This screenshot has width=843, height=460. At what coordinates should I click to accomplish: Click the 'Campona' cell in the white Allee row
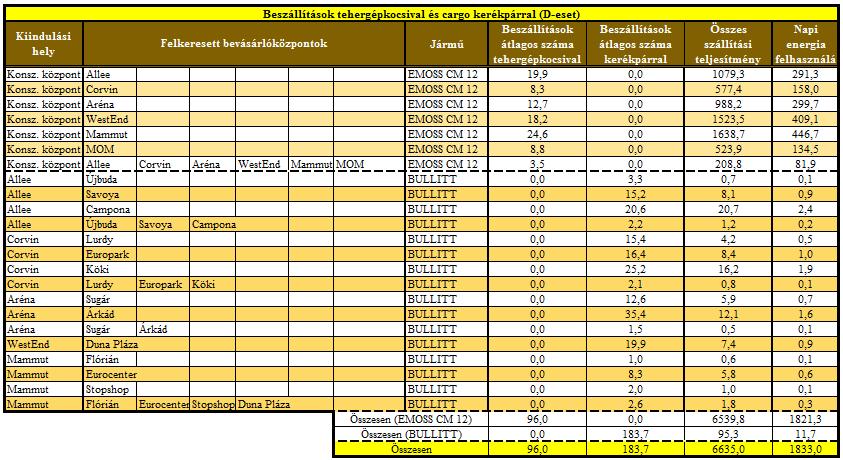click(108, 210)
